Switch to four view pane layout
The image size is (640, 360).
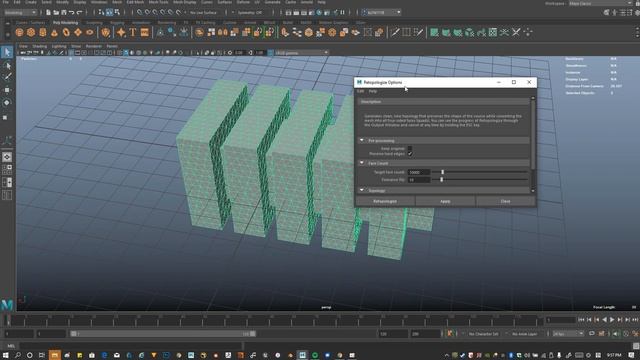[7, 169]
